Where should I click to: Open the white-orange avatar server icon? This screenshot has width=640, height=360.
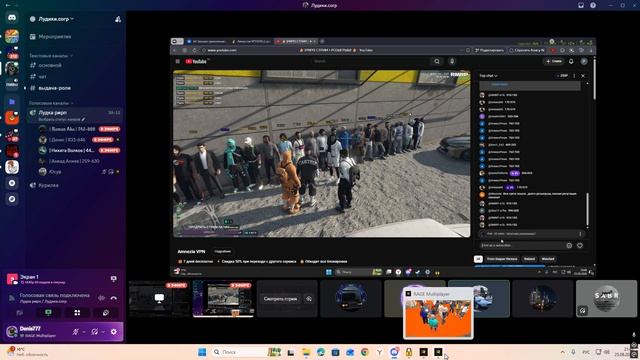12,167
